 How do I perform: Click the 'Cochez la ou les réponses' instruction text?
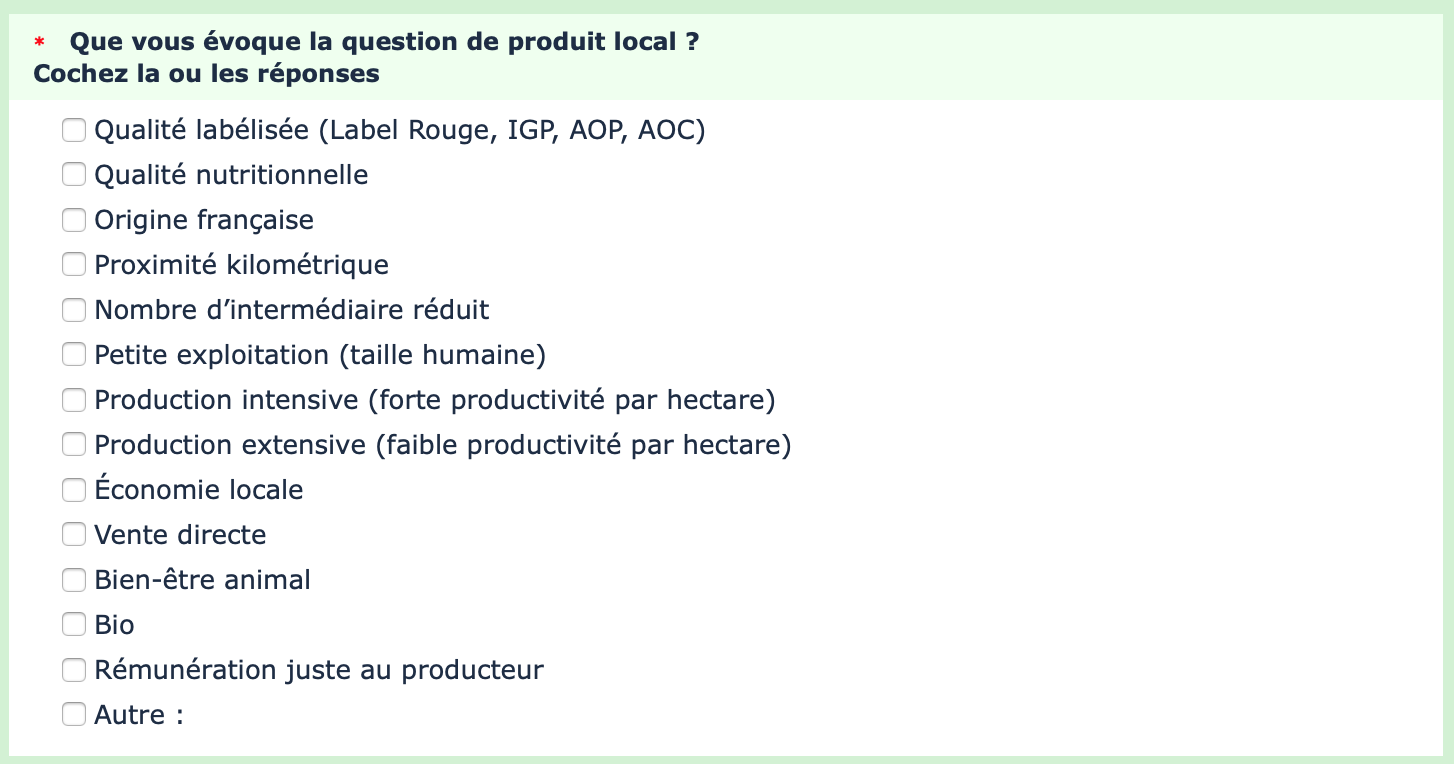(206, 73)
